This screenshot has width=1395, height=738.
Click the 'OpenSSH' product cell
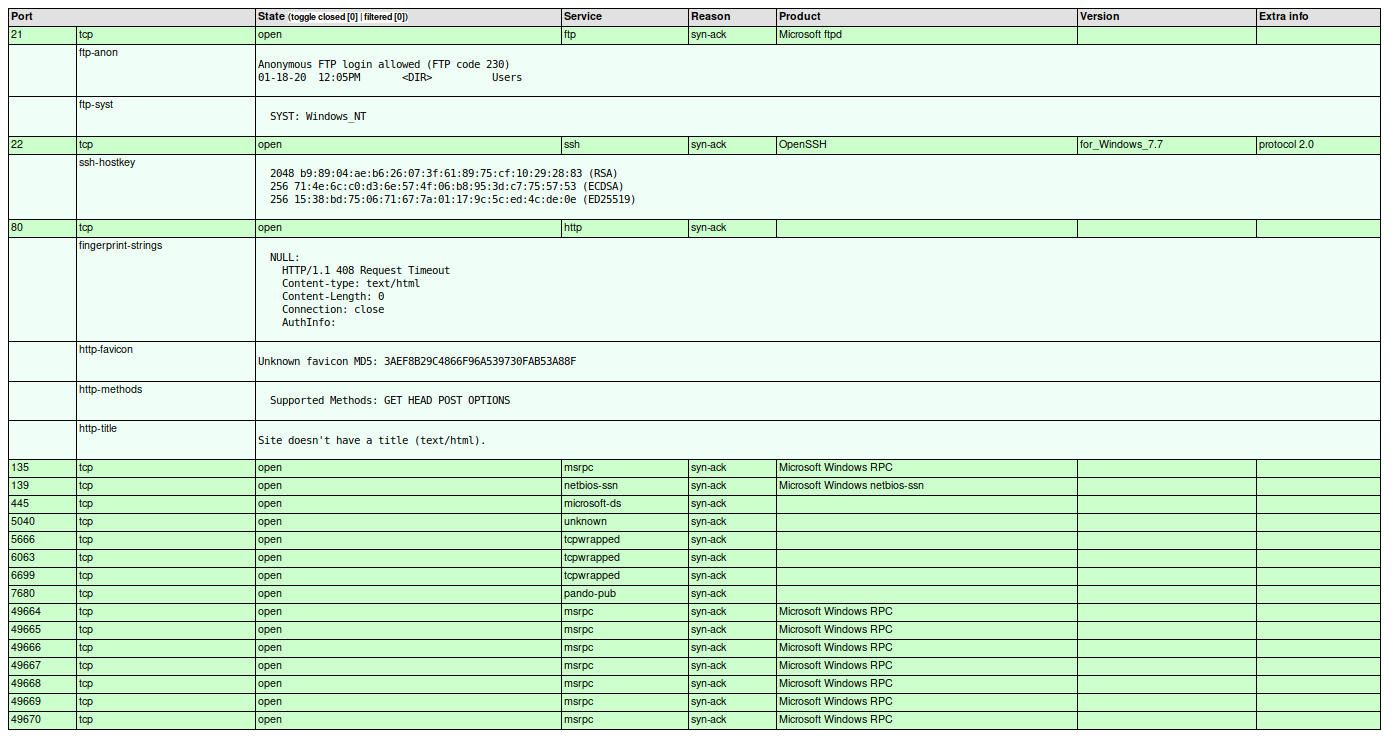click(927, 145)
